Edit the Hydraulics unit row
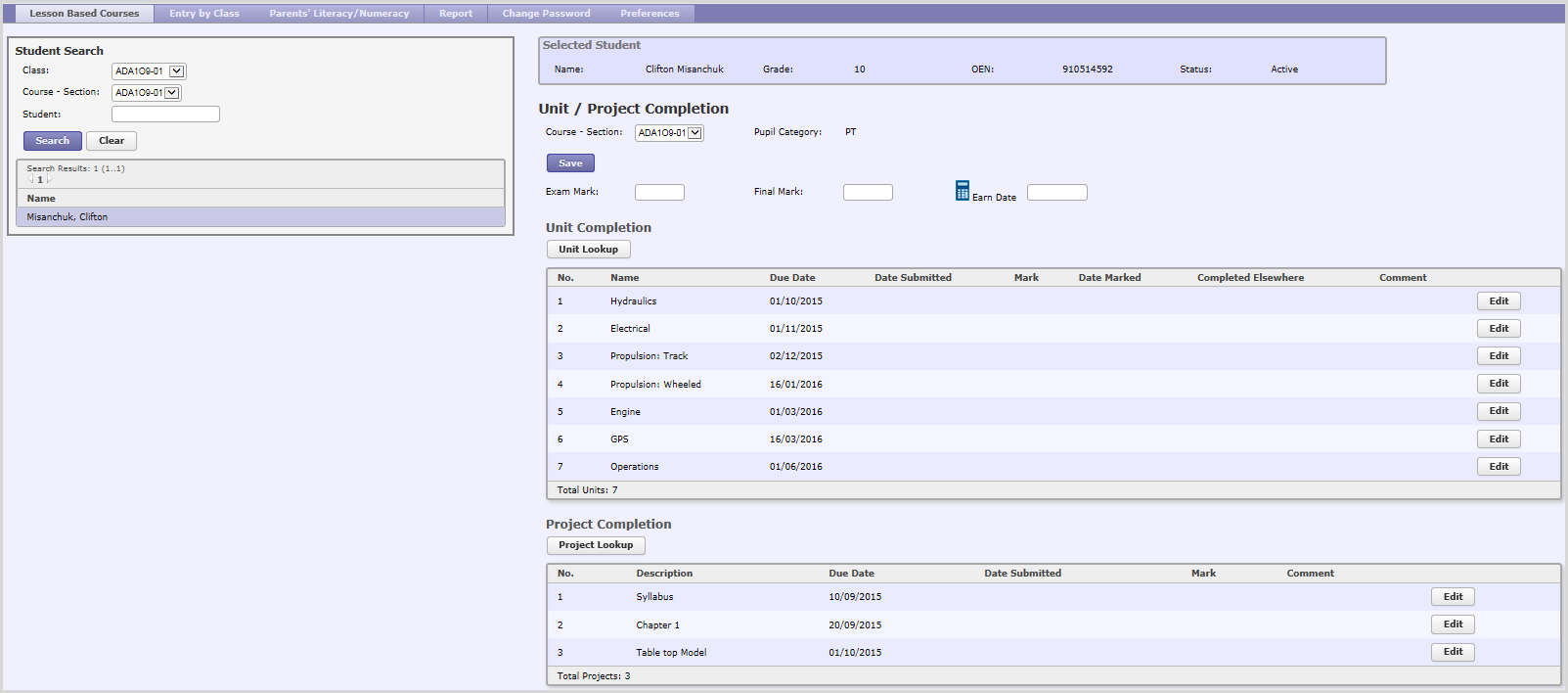Screen dimensions: 1568x693 pos(1498,301)
